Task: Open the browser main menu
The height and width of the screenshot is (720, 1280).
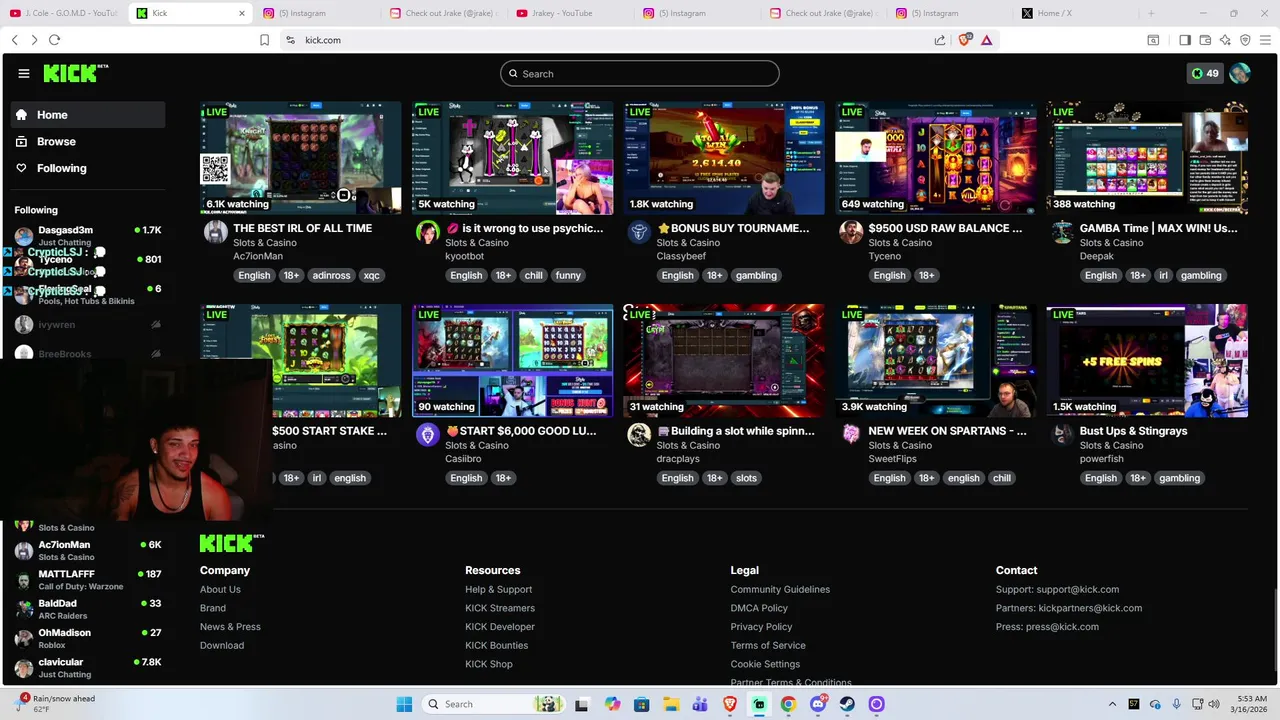Action: coord(1265,40)
